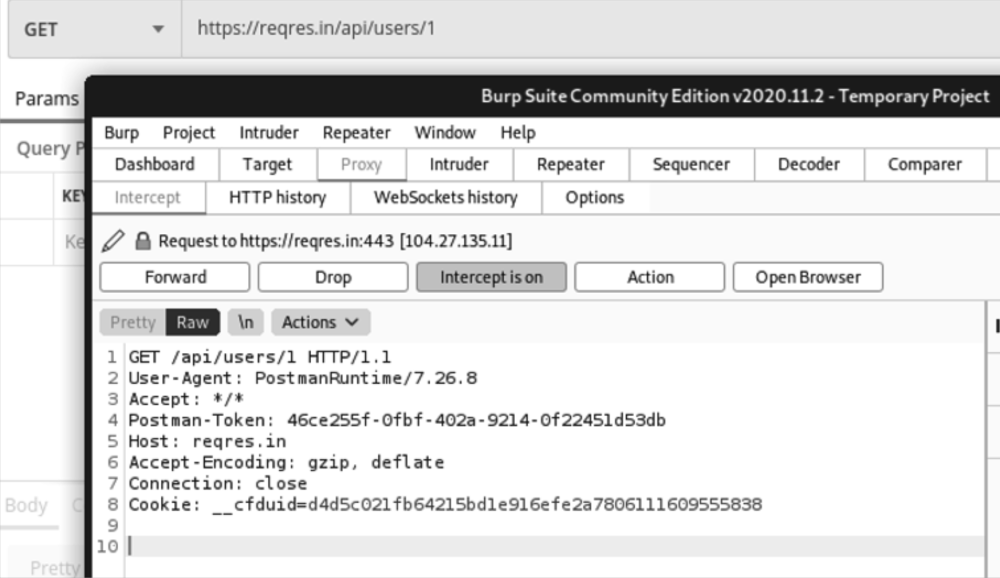The width and height of the screenshot is (1000, 578).
Task: Click the Open Browser button
Action: [x=808, y=278]
